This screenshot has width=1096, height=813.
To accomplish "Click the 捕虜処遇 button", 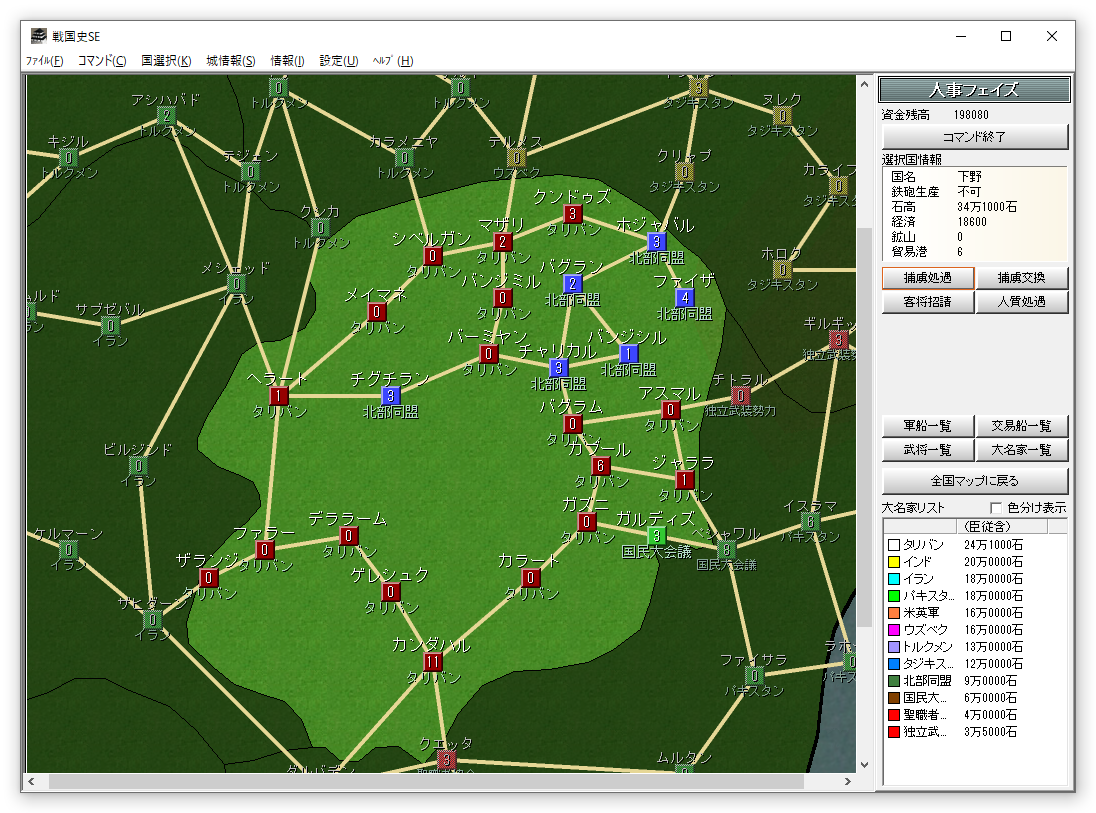I will 927,278.
